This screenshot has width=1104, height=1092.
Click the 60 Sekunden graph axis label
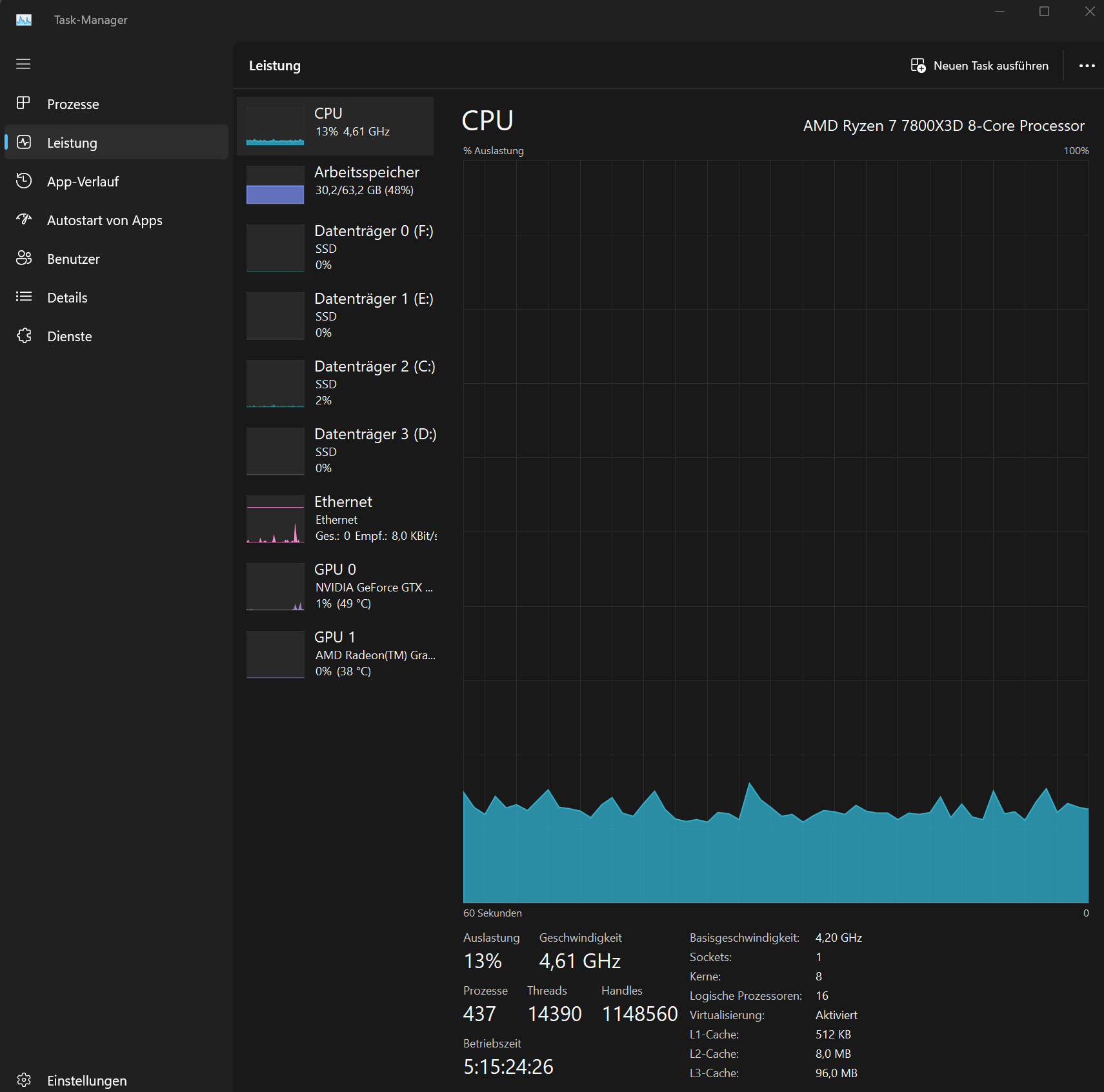492,913
